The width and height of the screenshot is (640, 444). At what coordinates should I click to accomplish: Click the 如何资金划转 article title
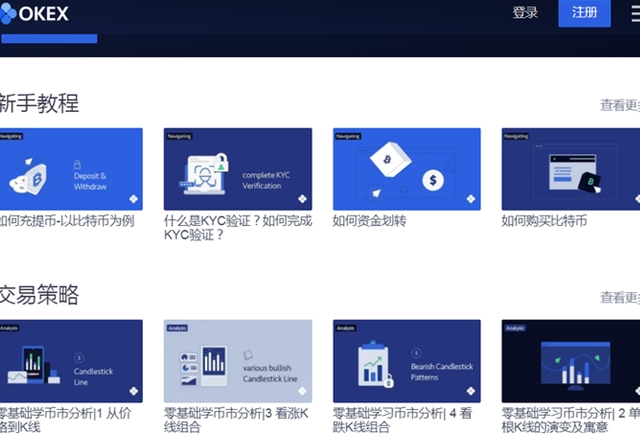(x=369, y=221)
